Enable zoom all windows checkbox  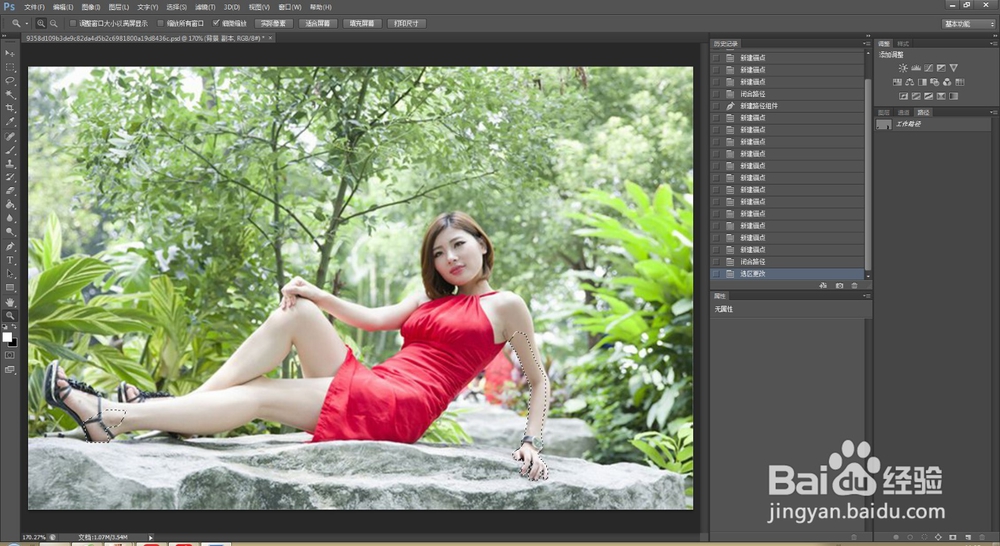point(160,24)
